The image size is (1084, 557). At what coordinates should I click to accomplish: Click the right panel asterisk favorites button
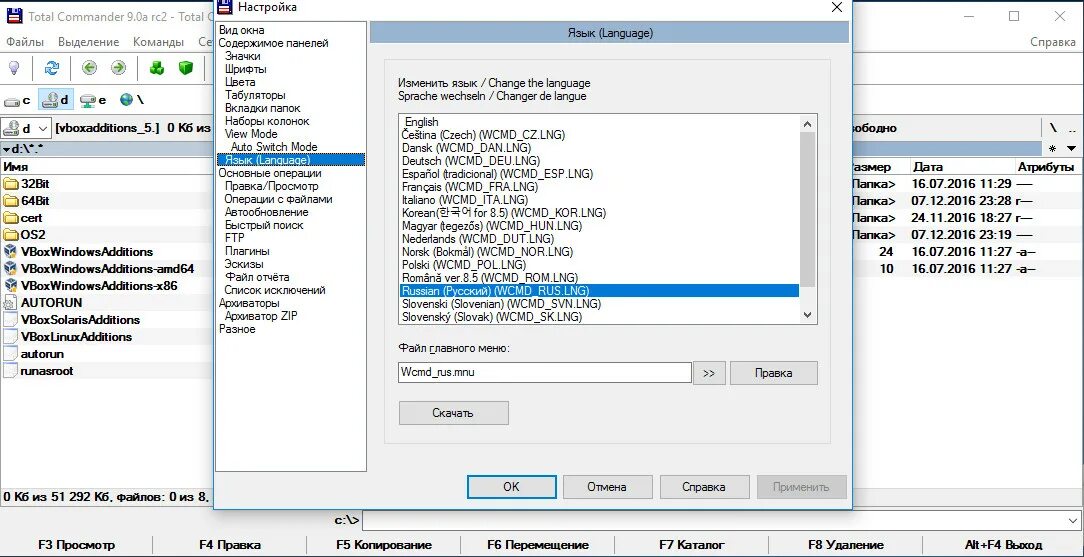point(1053,149)
